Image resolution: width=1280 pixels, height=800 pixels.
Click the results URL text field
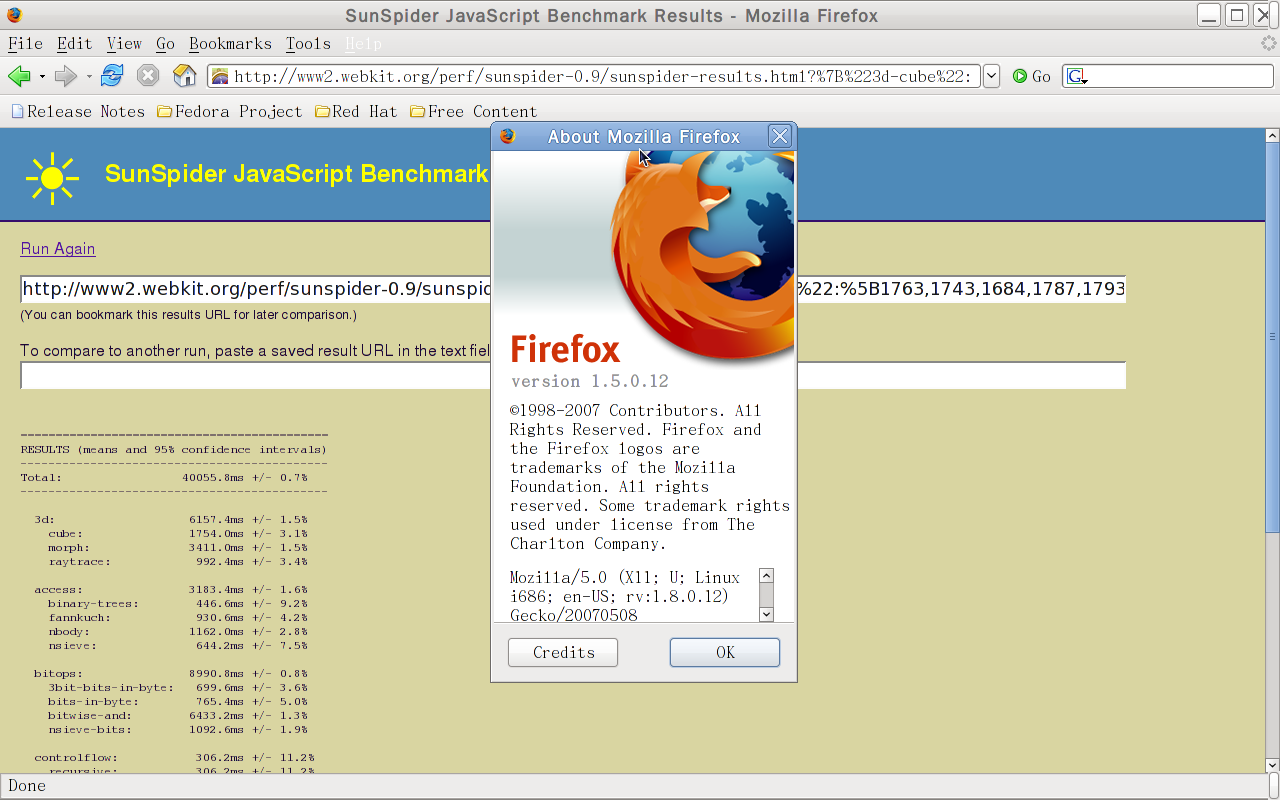(x=573, y=289)
